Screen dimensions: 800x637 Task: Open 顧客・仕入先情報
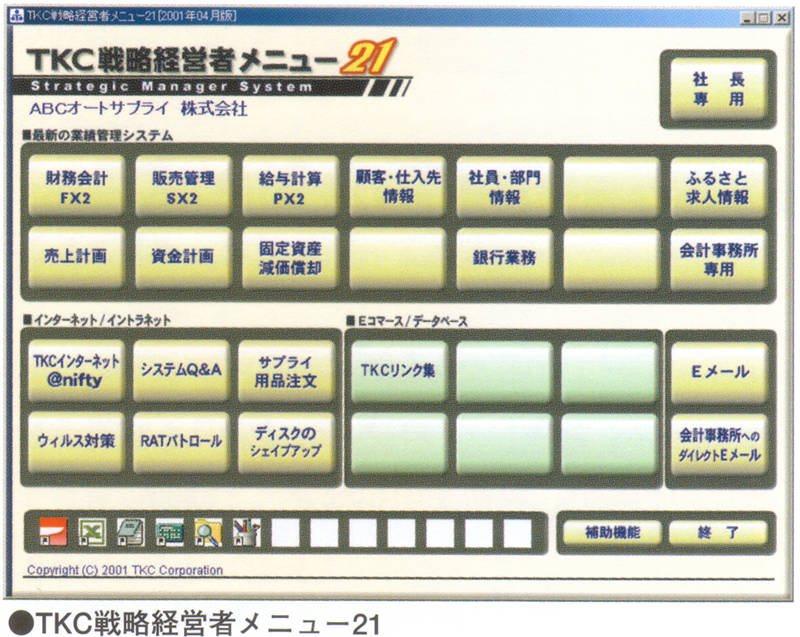397,187
